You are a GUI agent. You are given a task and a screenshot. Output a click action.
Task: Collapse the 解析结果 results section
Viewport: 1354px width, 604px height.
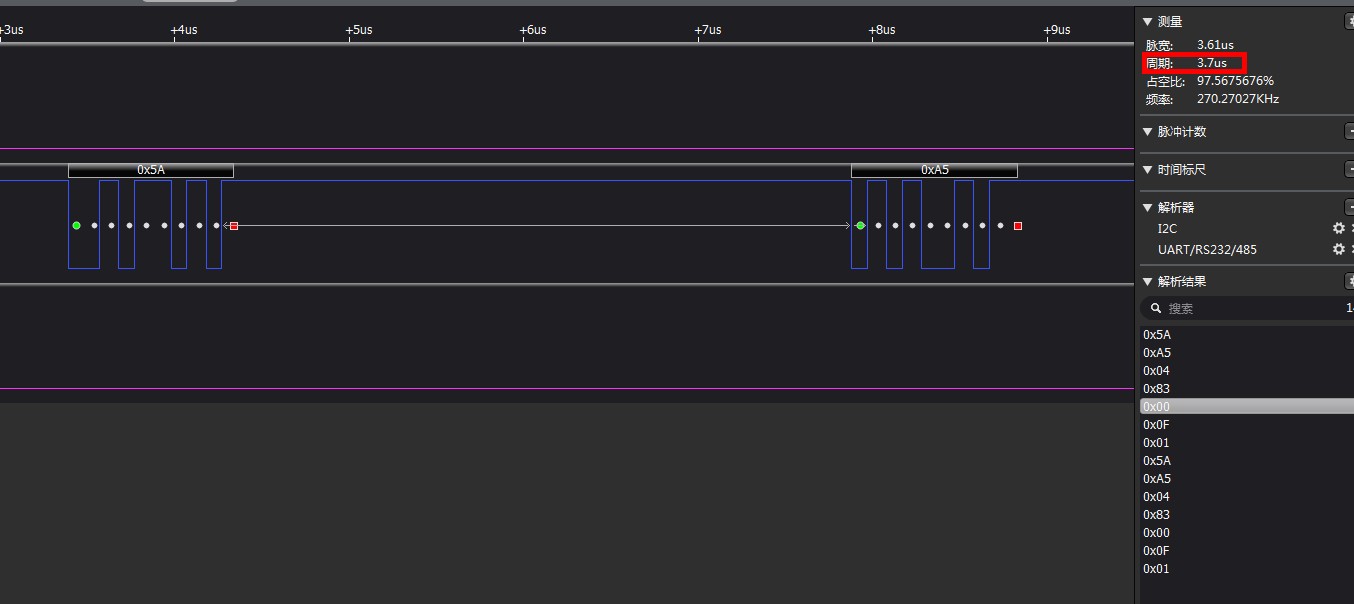1148,282
